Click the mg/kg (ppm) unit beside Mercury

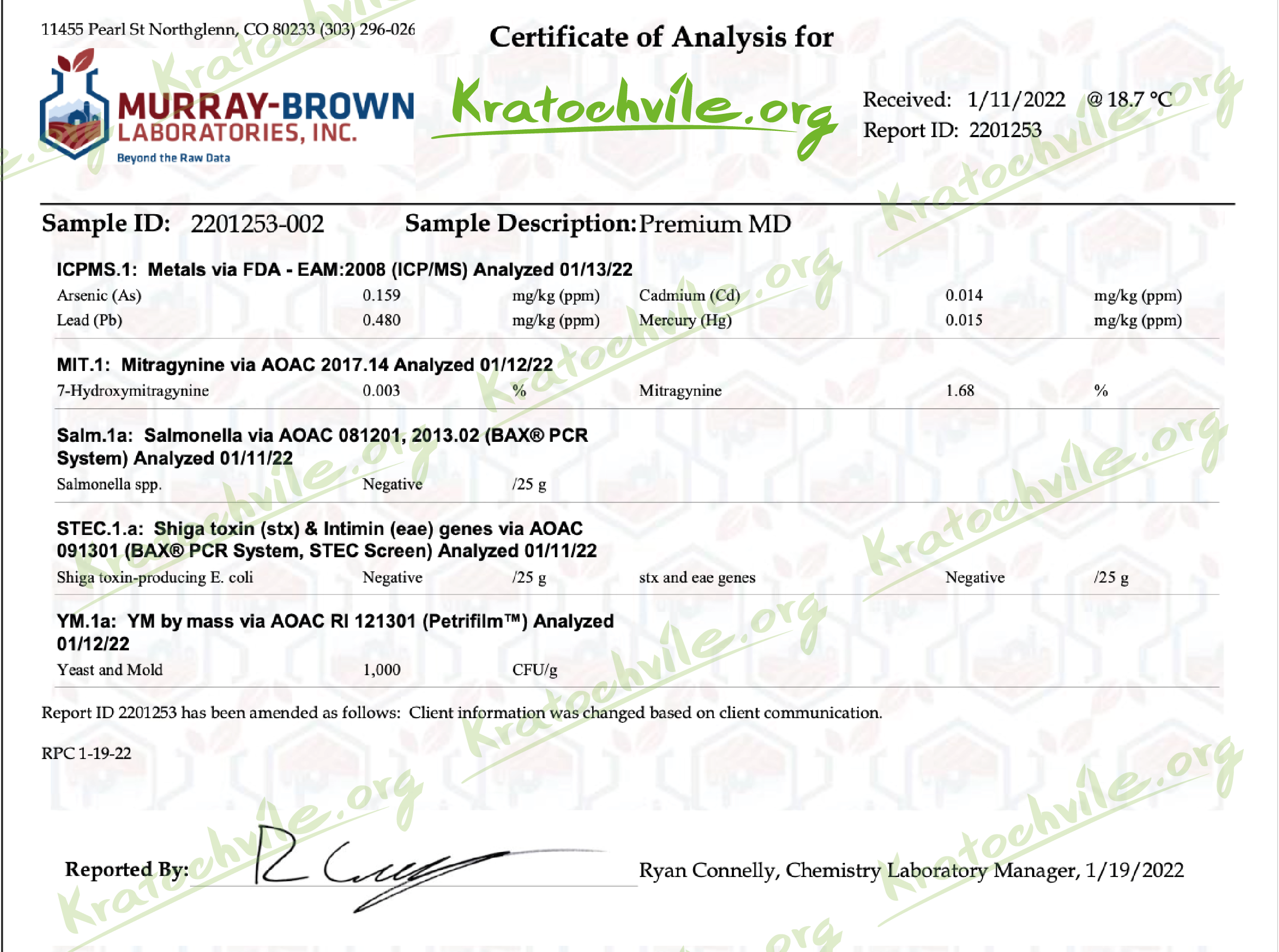point(1138,321)
